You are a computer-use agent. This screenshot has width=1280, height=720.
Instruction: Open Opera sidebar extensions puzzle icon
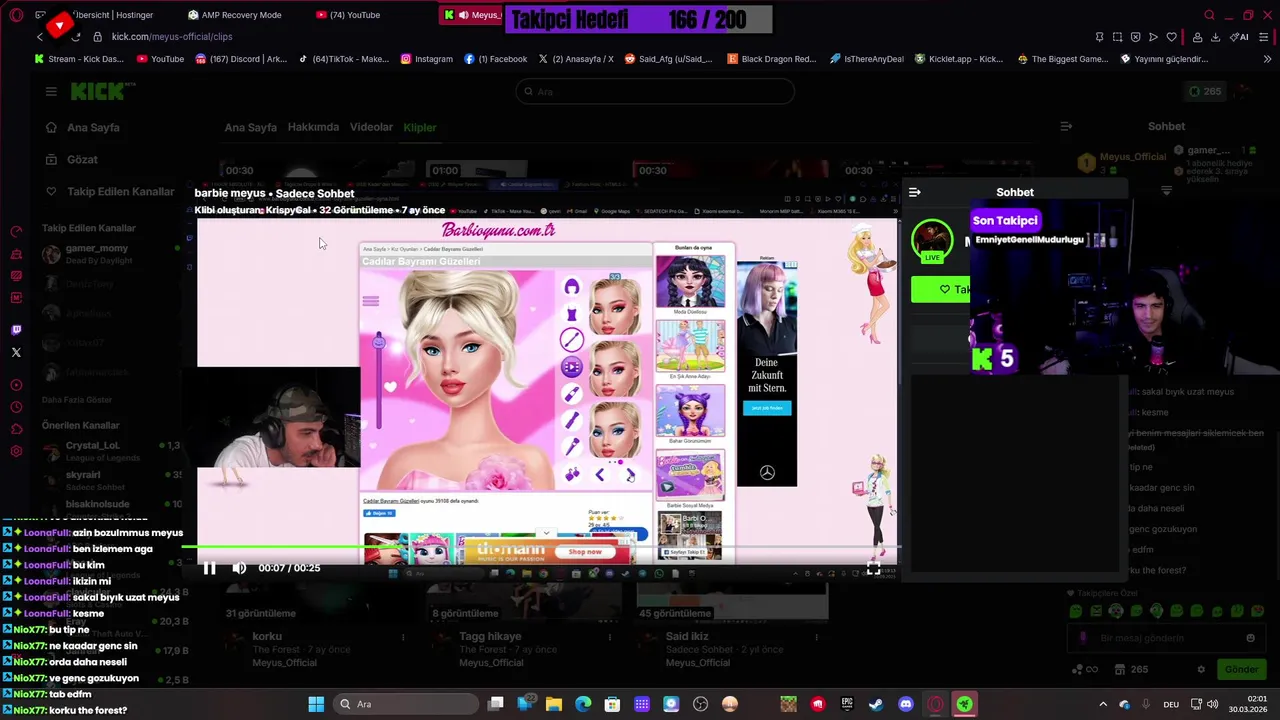(x=16, y=429)
